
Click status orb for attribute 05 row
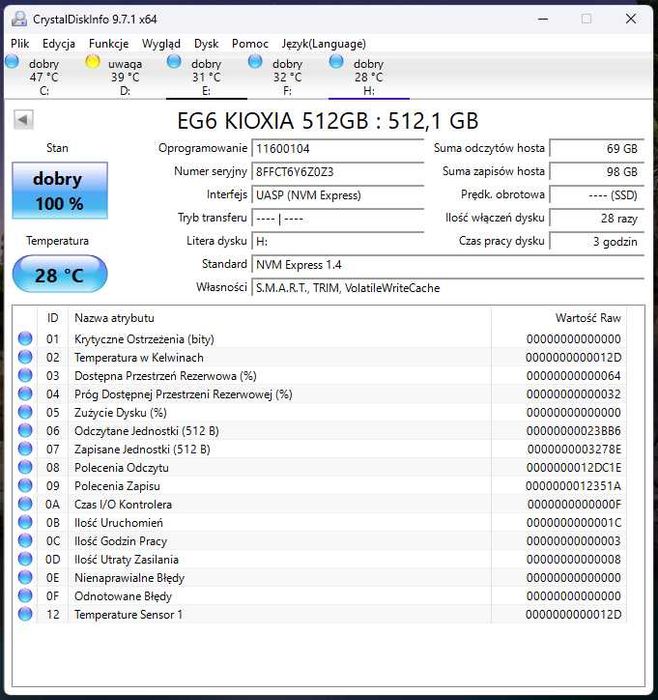[x=25, y=412]
